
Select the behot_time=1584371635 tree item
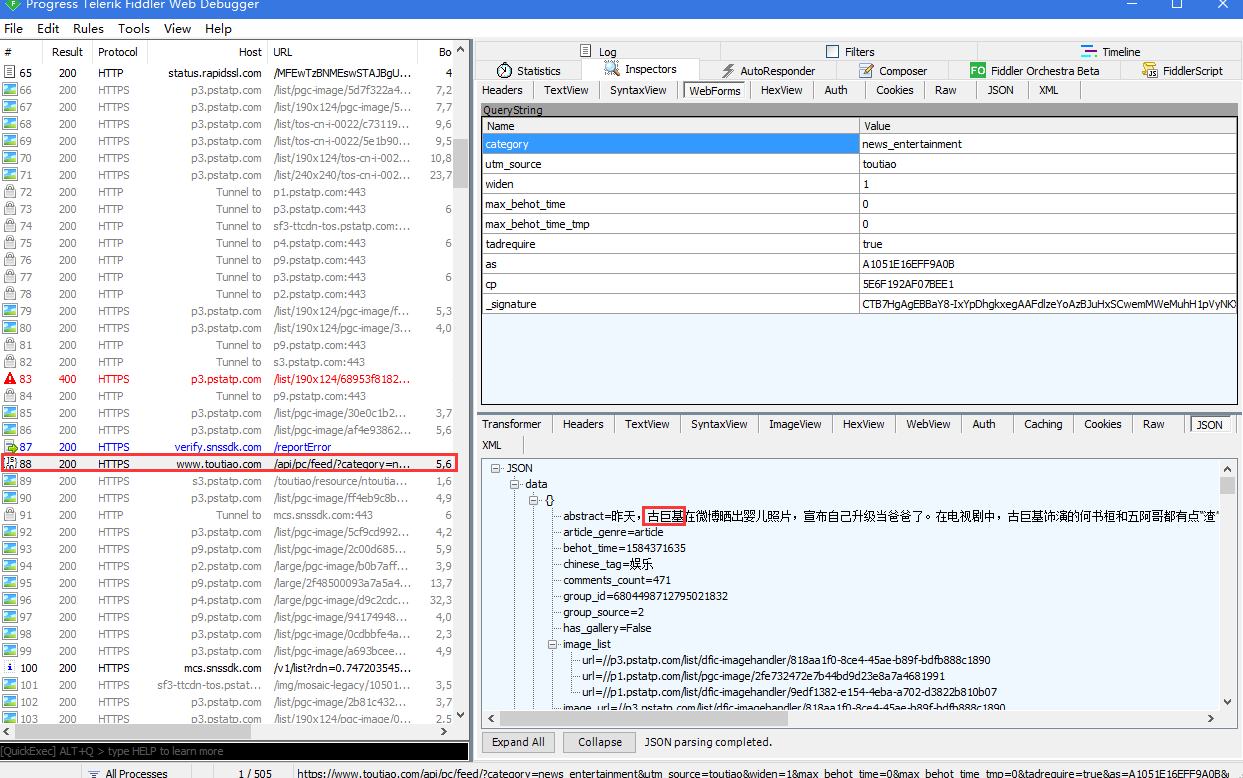(x=624, y=548)
